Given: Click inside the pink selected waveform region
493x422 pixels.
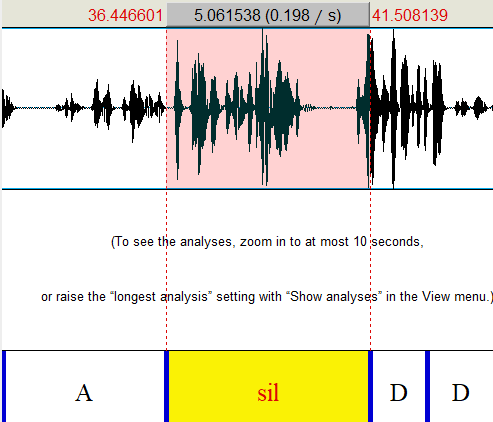Looking at the screenshot, I should (268, 109).
